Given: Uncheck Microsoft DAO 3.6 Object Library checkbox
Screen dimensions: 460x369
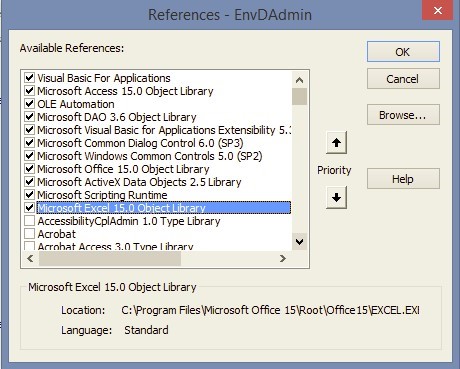Looking at the screenshot, I should 30,117.
